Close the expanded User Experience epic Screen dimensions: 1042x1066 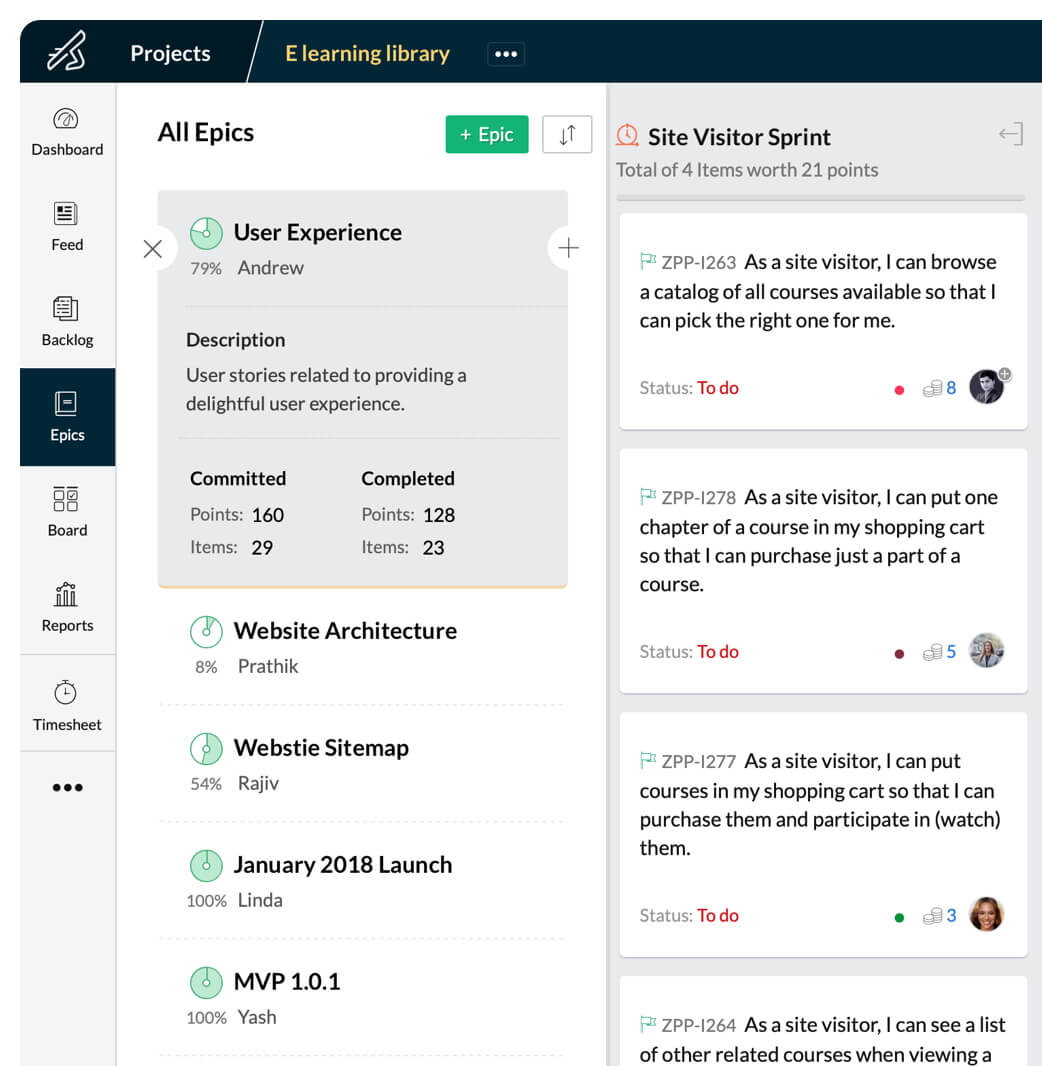click(153, 248)
